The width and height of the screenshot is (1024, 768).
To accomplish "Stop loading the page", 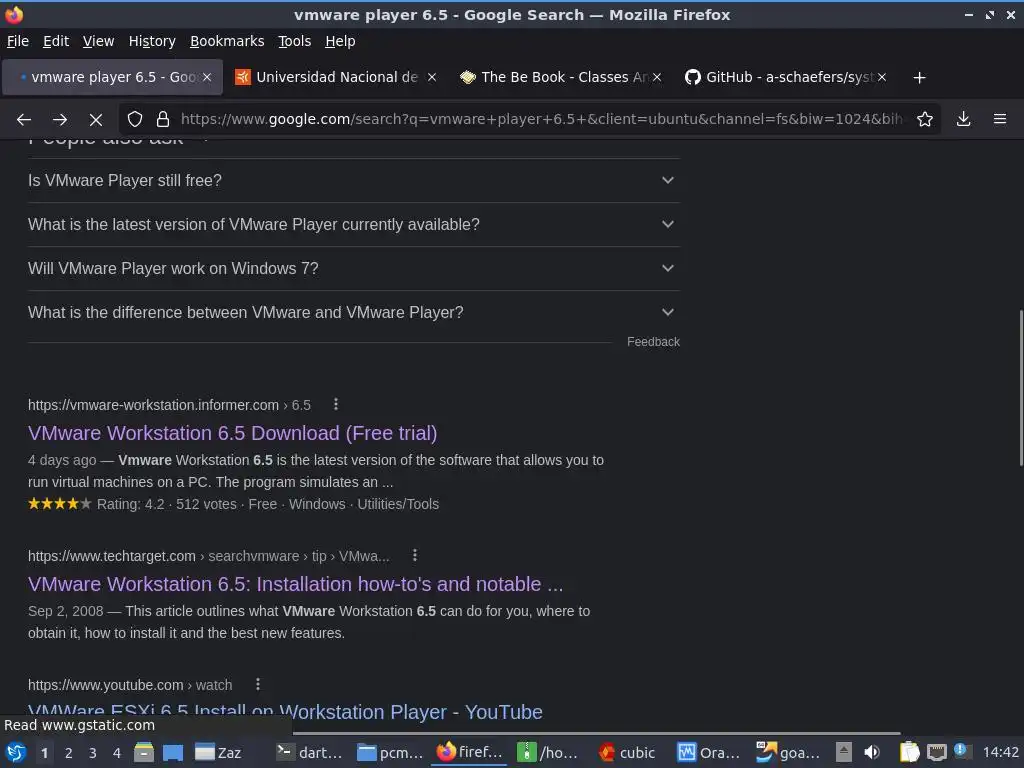I will point(96,120).
